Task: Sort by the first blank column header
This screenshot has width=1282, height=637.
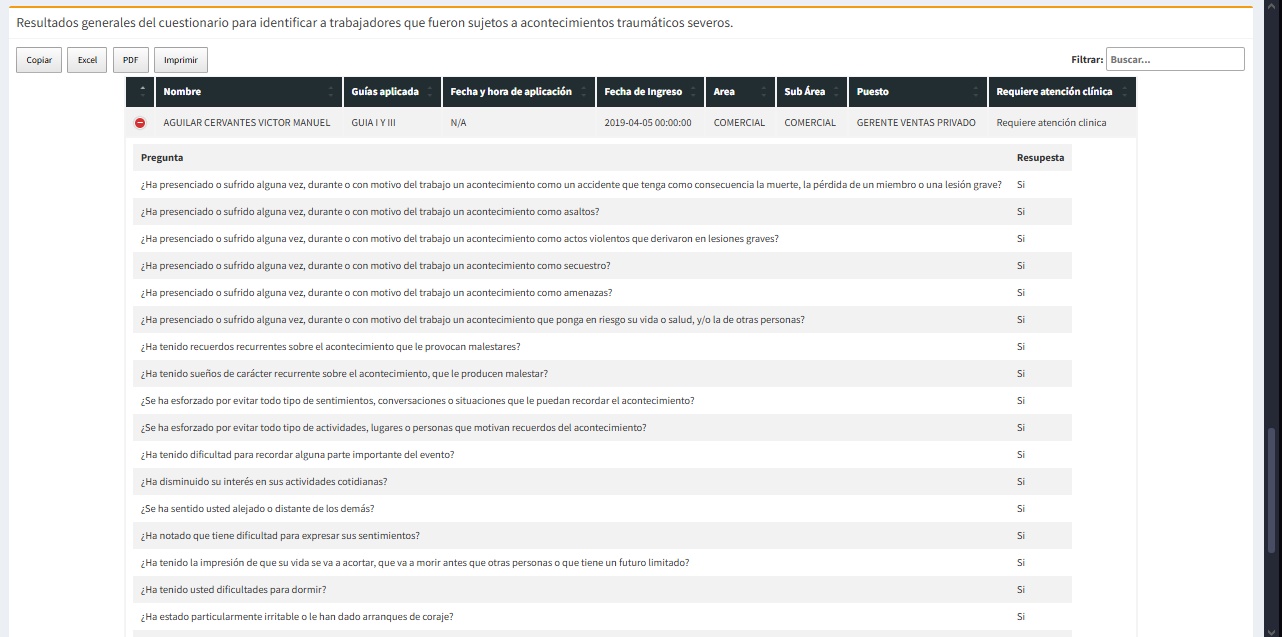Action: 141,92
